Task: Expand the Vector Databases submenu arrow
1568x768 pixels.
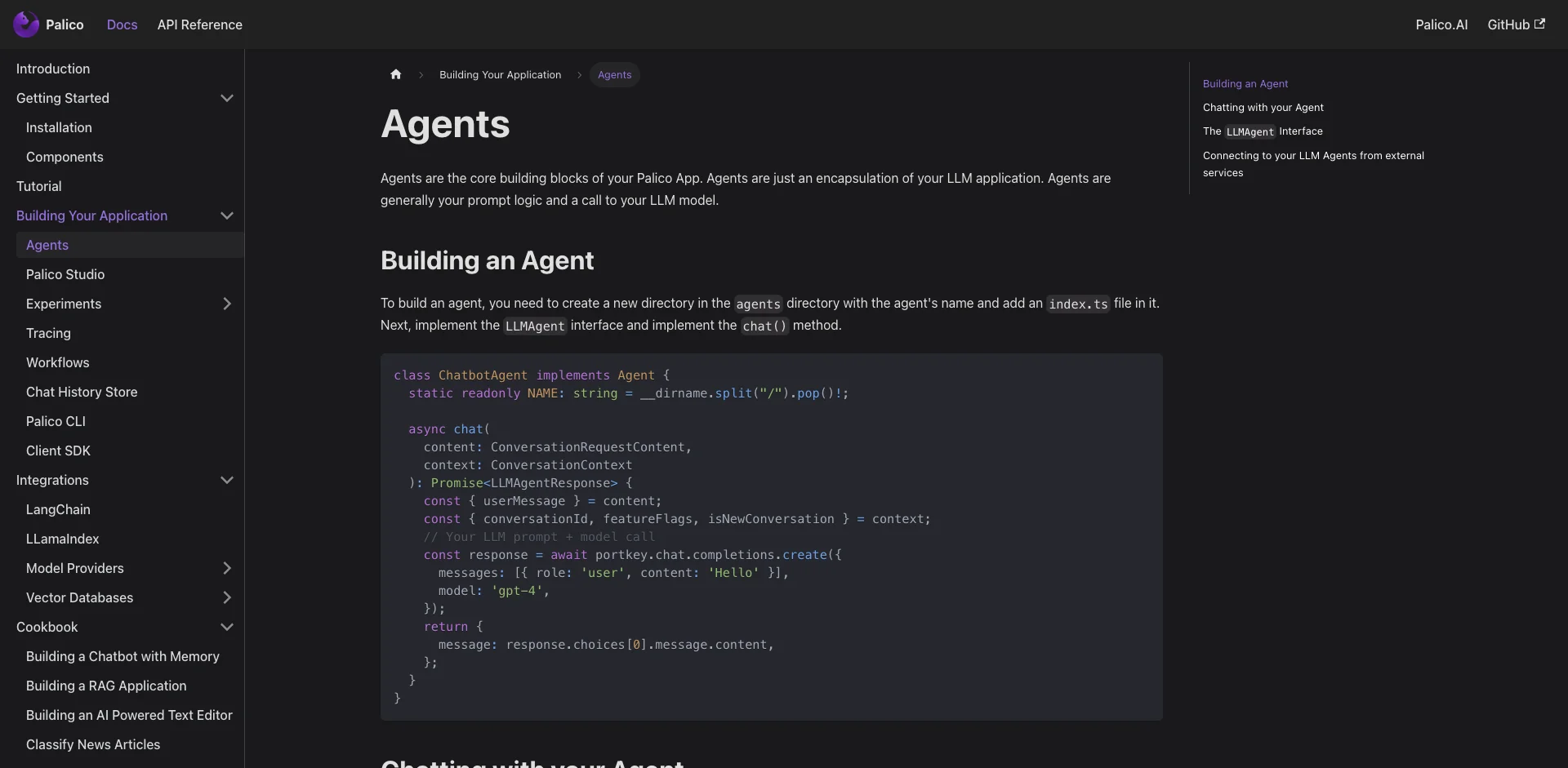Action: click(227, 597)
